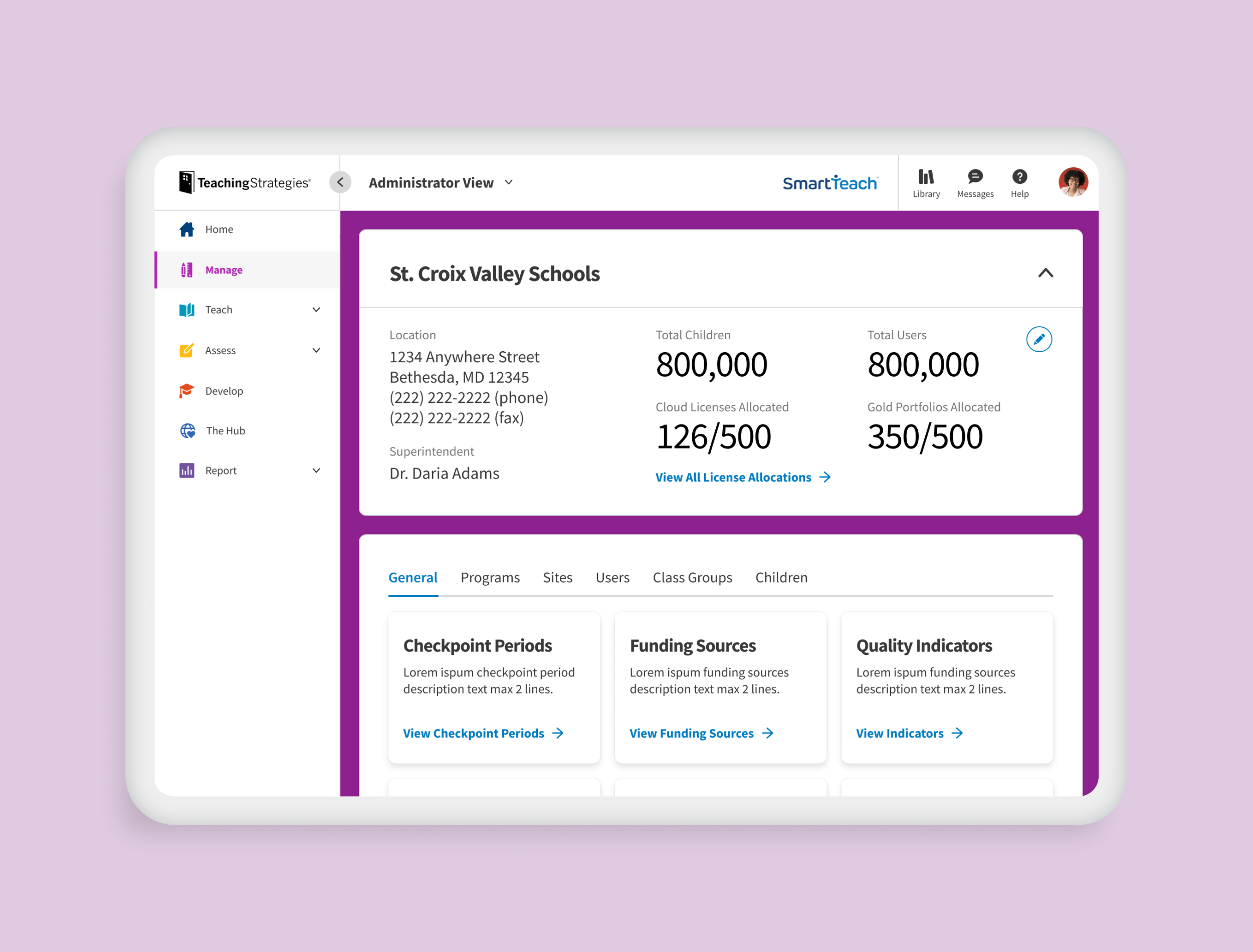
Task: Collapse the St. Croix Valley Schools card
Action: (x=1045, y=274)
